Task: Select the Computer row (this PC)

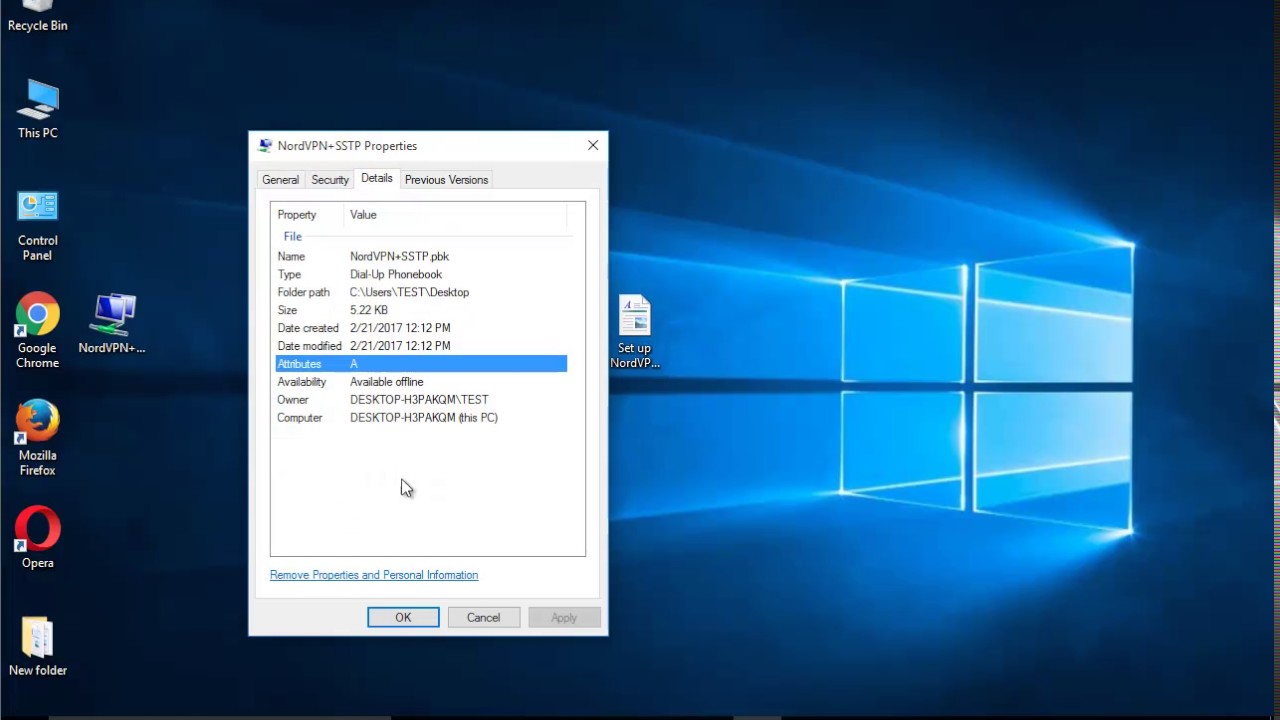Action: pos(421,418)
